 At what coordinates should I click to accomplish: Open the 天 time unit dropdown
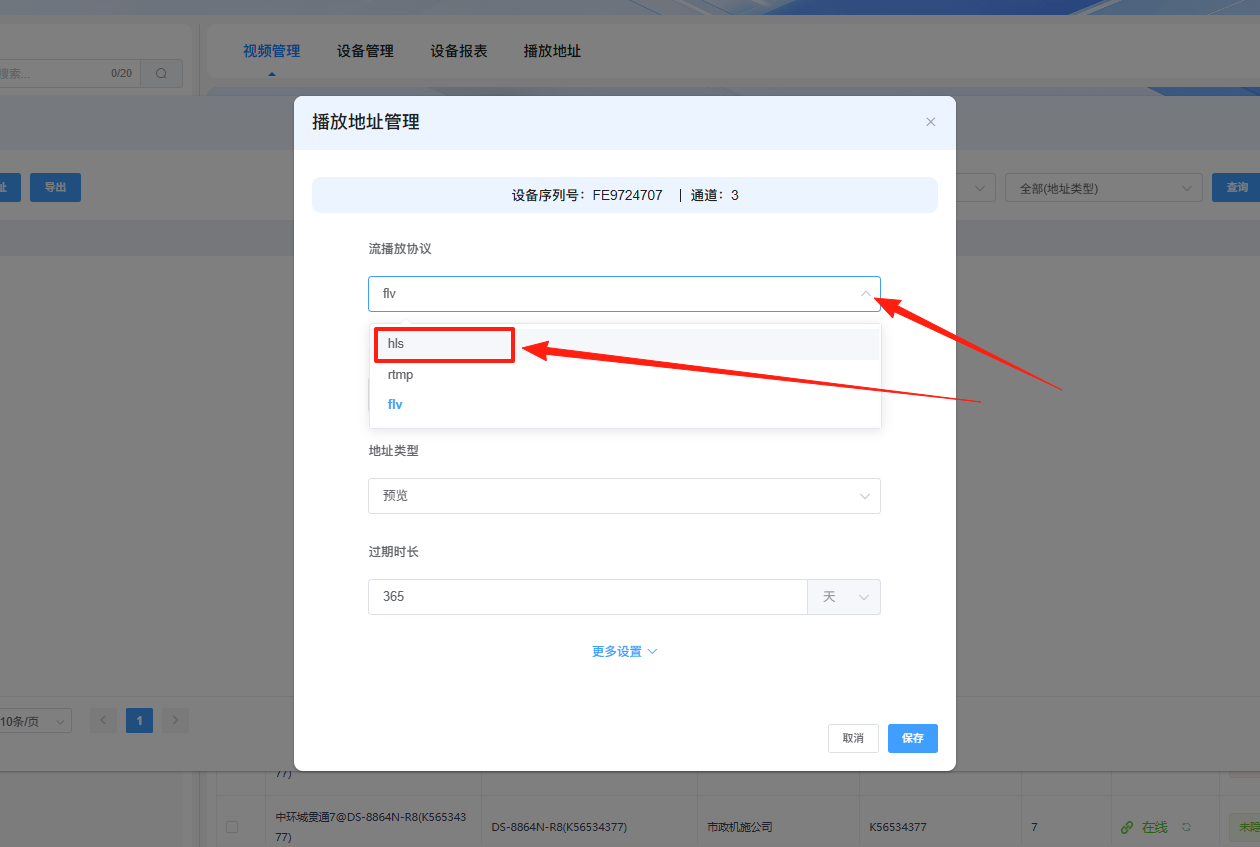[844, 597]
